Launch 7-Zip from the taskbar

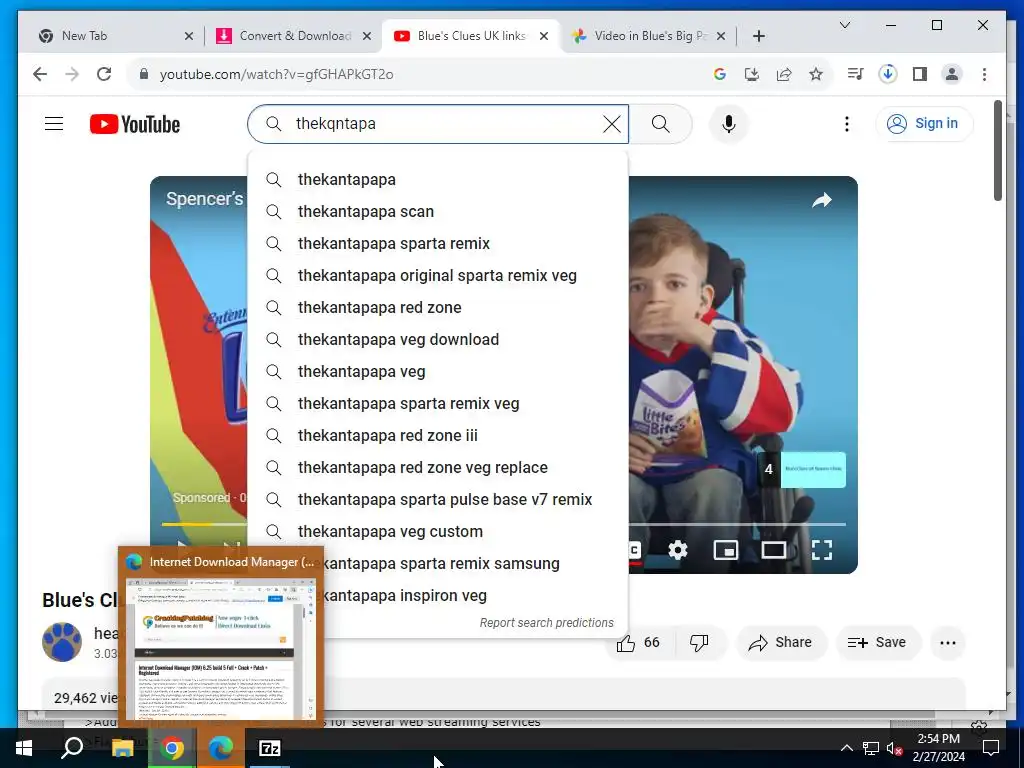tap(270, 748)
